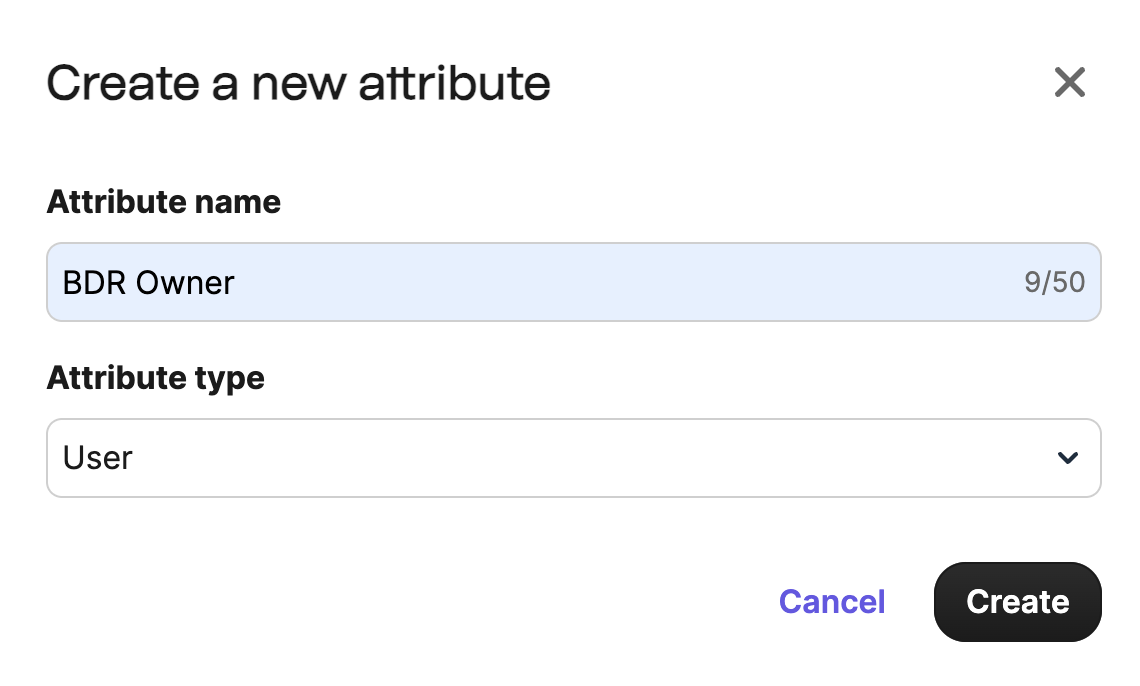Image resolution: width=1140 pixels, height=686 pixels.
Task: Click the Create a new attribute heading
Action: coord(298,83)
